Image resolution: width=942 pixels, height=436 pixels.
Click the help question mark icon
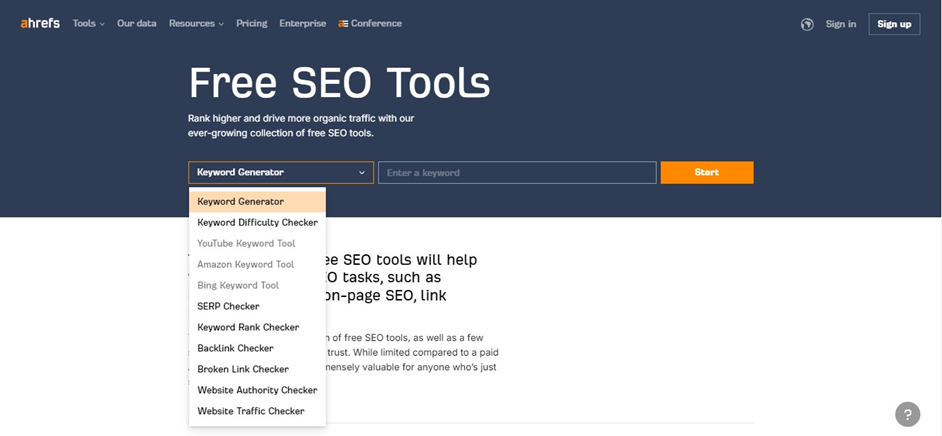(907, 414)
